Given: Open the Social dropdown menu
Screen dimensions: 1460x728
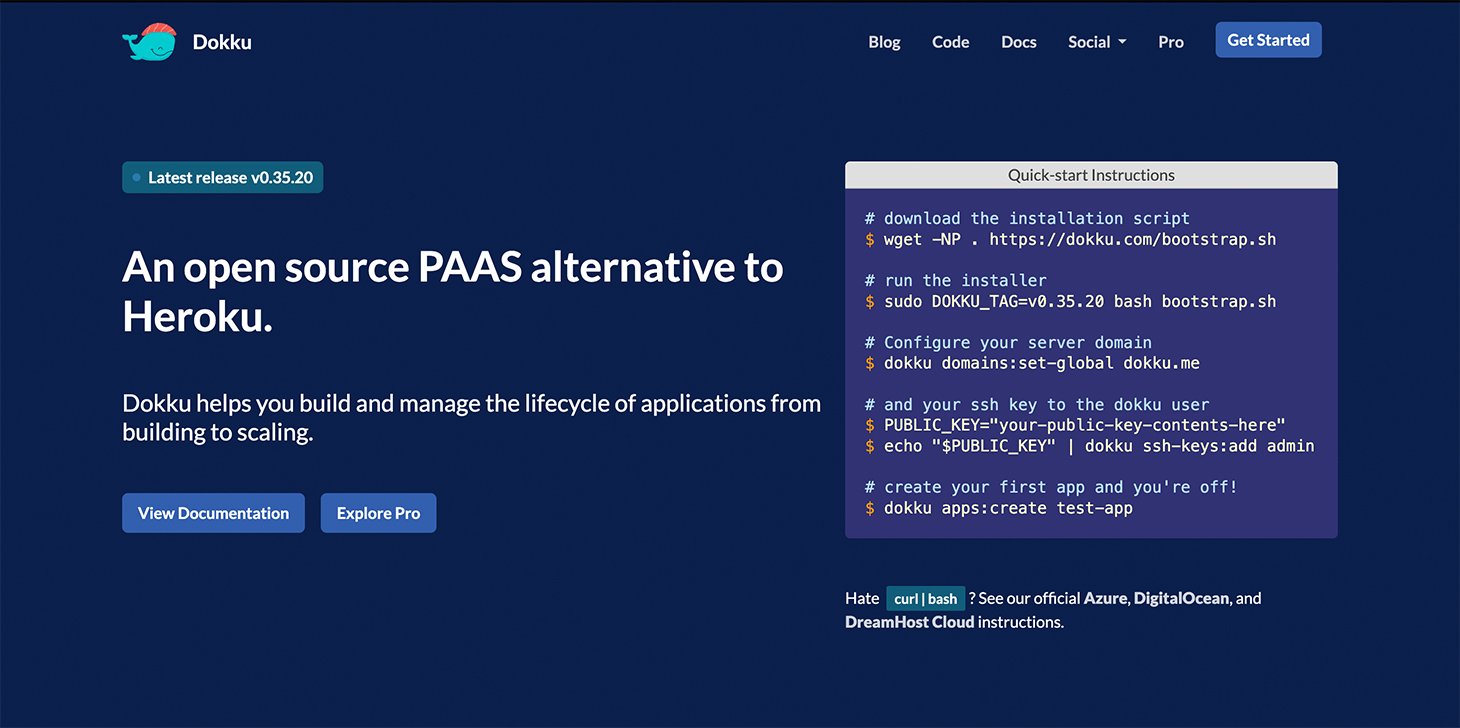Looking at the screenshot, I should pyautogui.click(x=1089, y=42).
